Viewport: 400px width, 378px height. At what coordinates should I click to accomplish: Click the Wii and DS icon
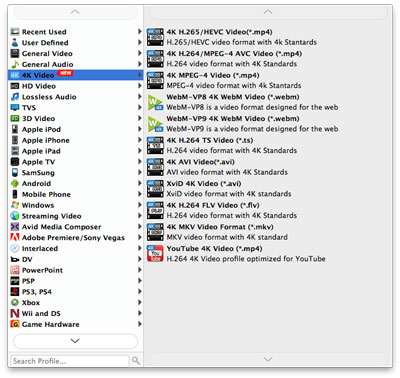click(x=15, y=313)
